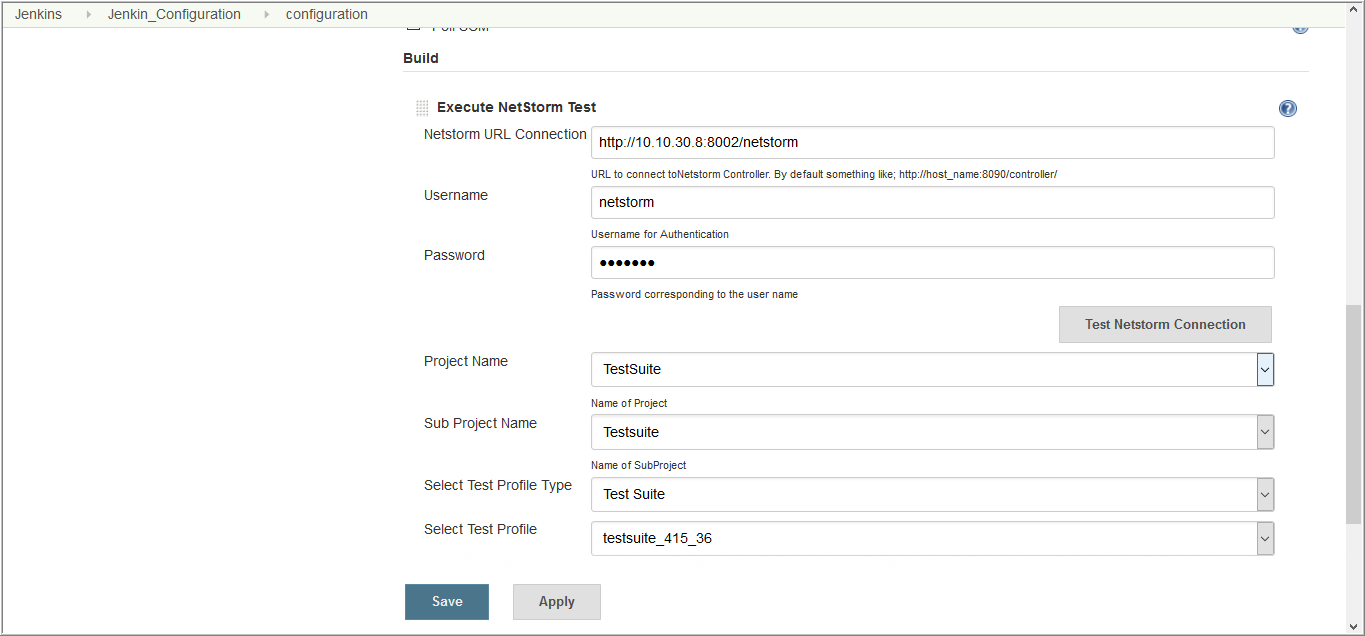Choose from Select Test Profile dropdown

[933, 538]
